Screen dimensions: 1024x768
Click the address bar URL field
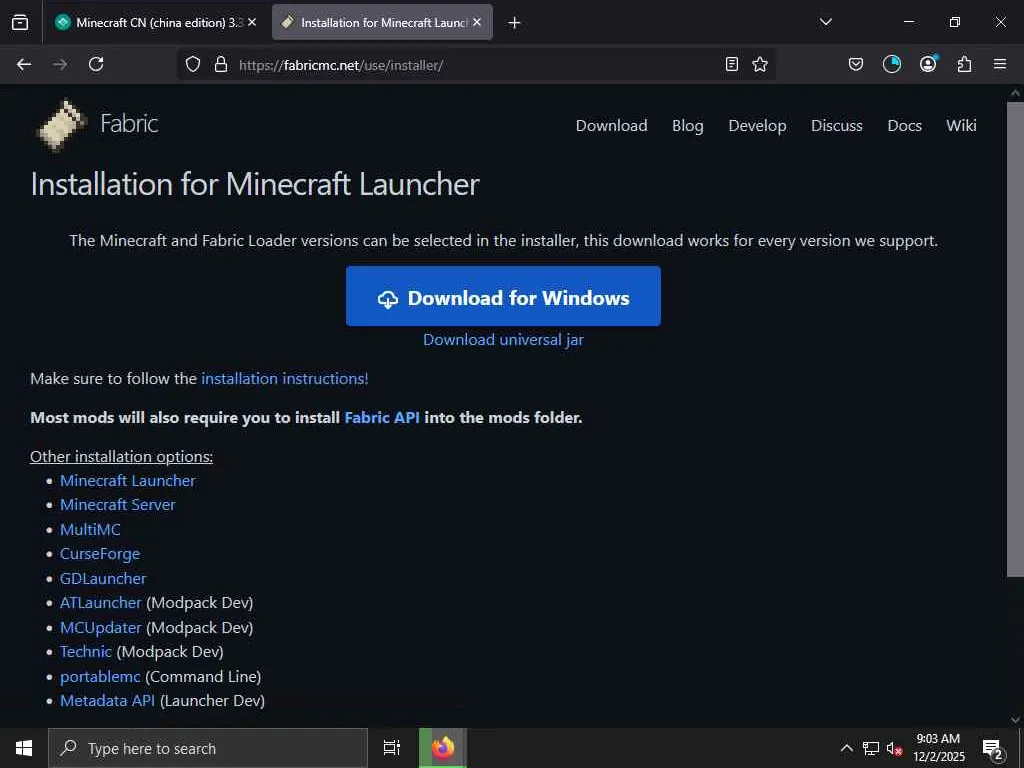point(477,64)
